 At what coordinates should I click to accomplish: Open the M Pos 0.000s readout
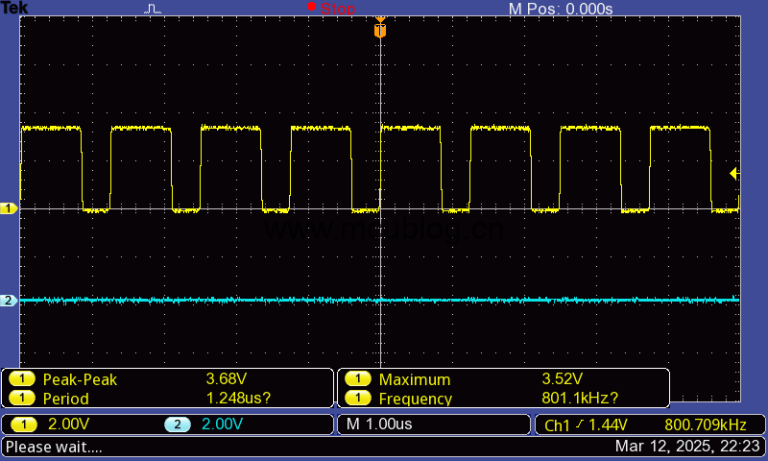(x=560, y=8)
